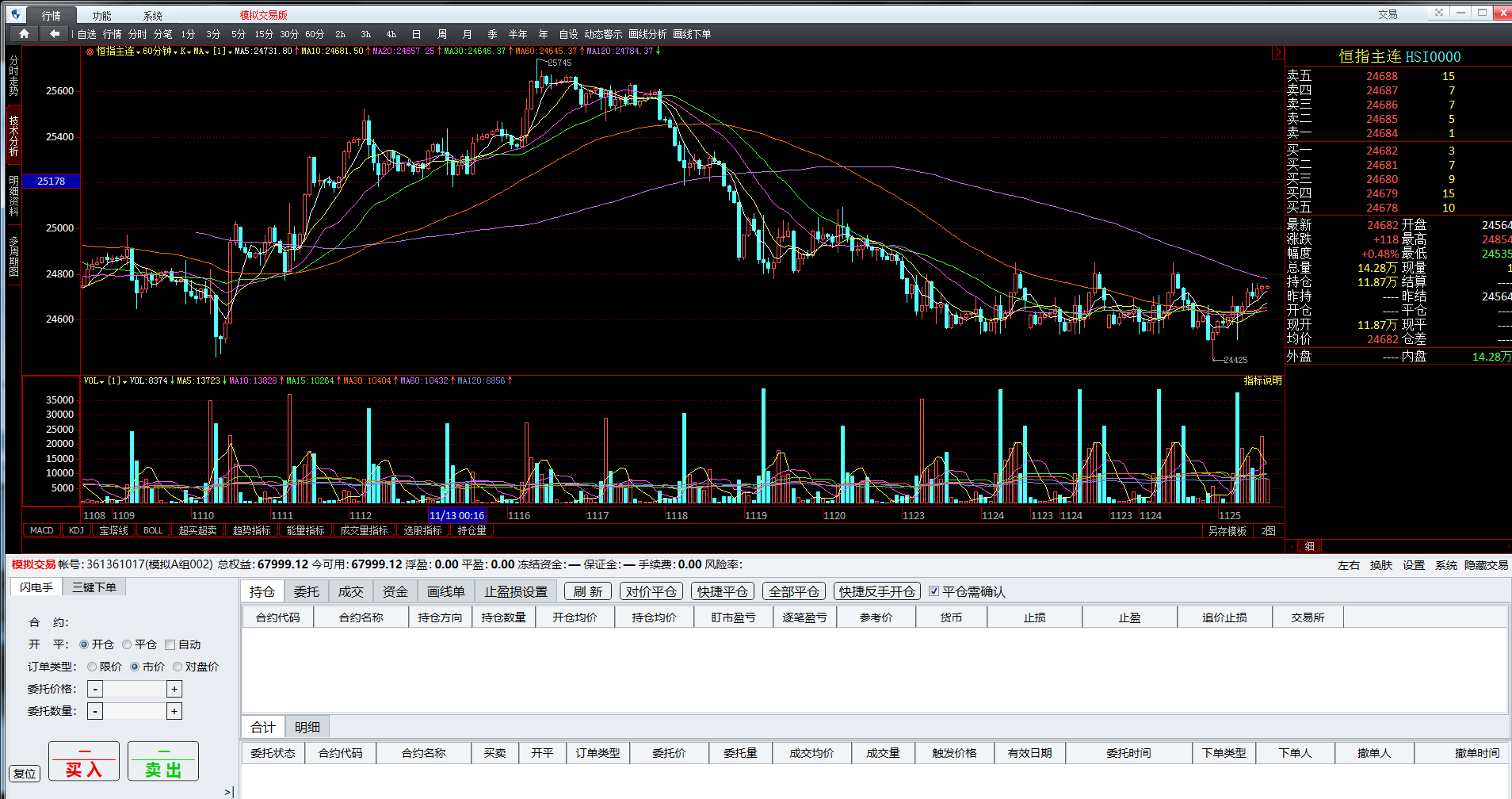Click 指标说明 link
Image resolution: width=1512 pixels, height=799 pixels.
(1262, 381)
